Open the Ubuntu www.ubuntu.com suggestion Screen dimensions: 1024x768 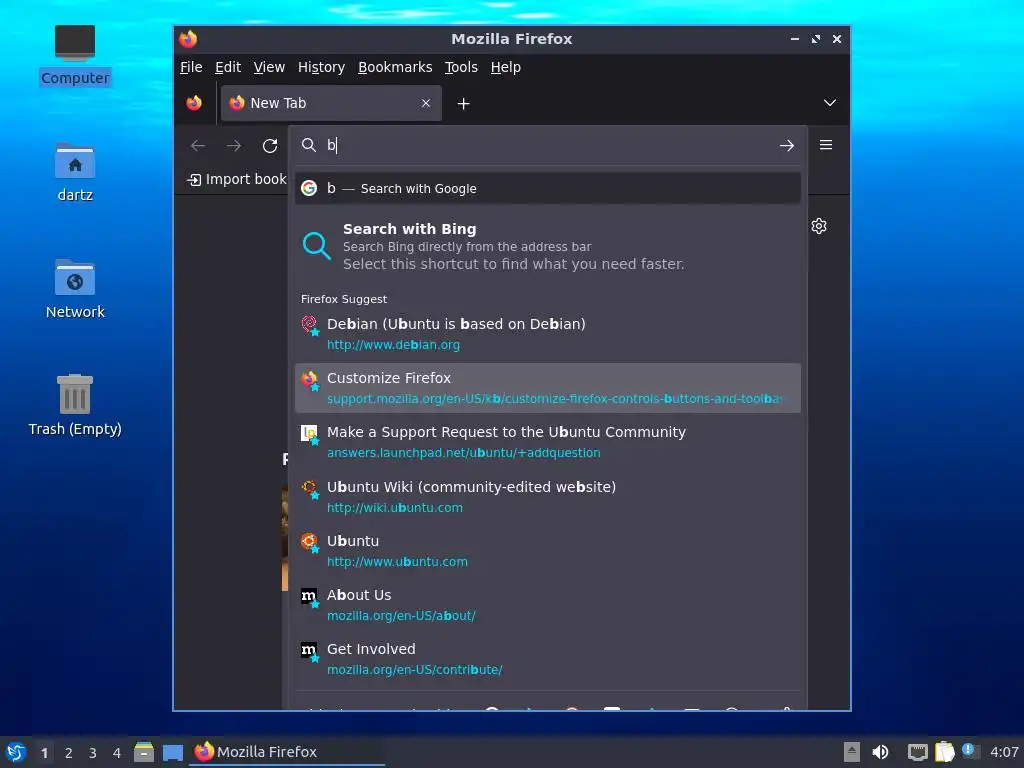pyautogui.click(x=548, y=551)
